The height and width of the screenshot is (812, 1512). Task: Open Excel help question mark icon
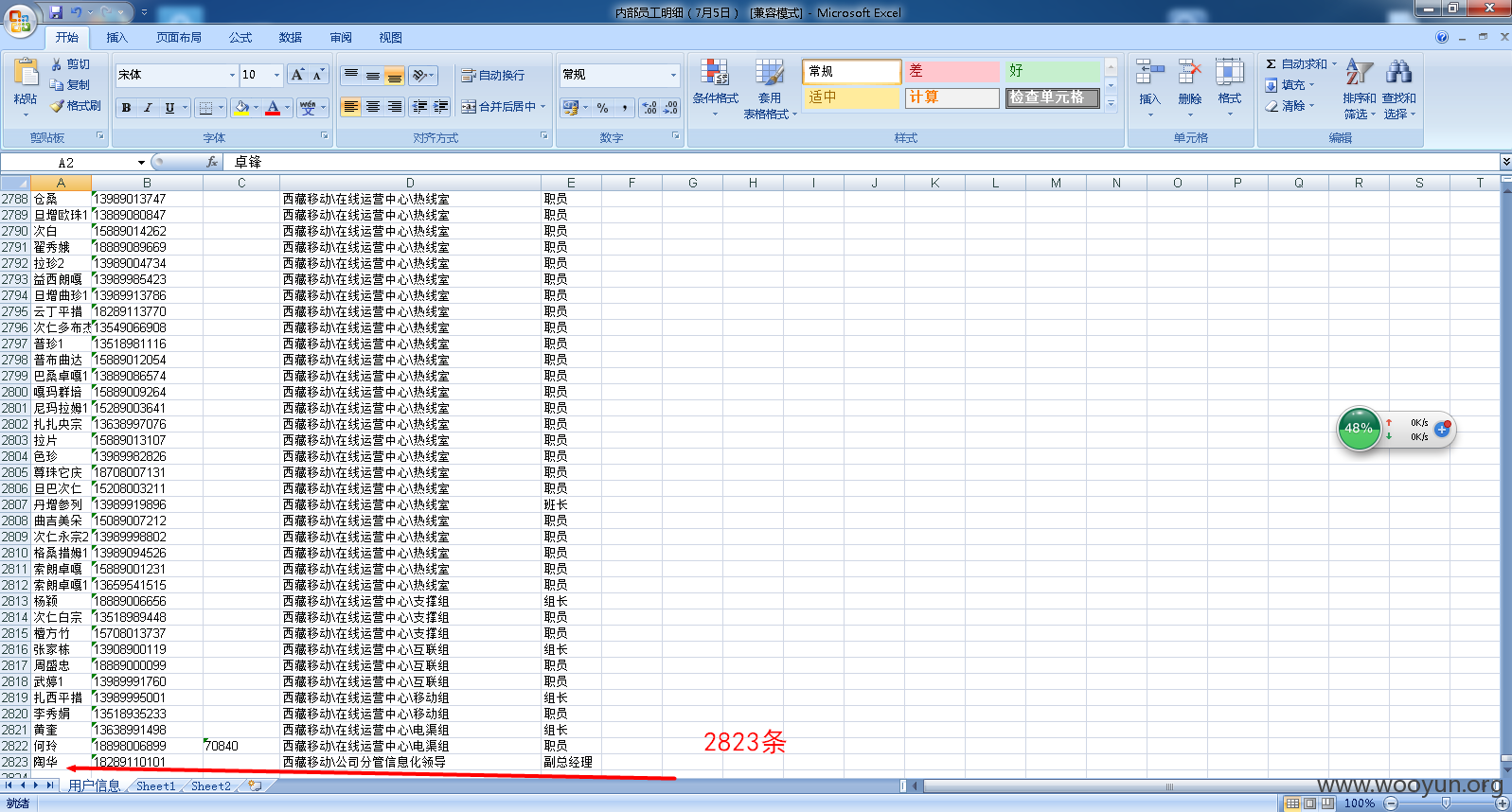click(x=1442, y=37)
